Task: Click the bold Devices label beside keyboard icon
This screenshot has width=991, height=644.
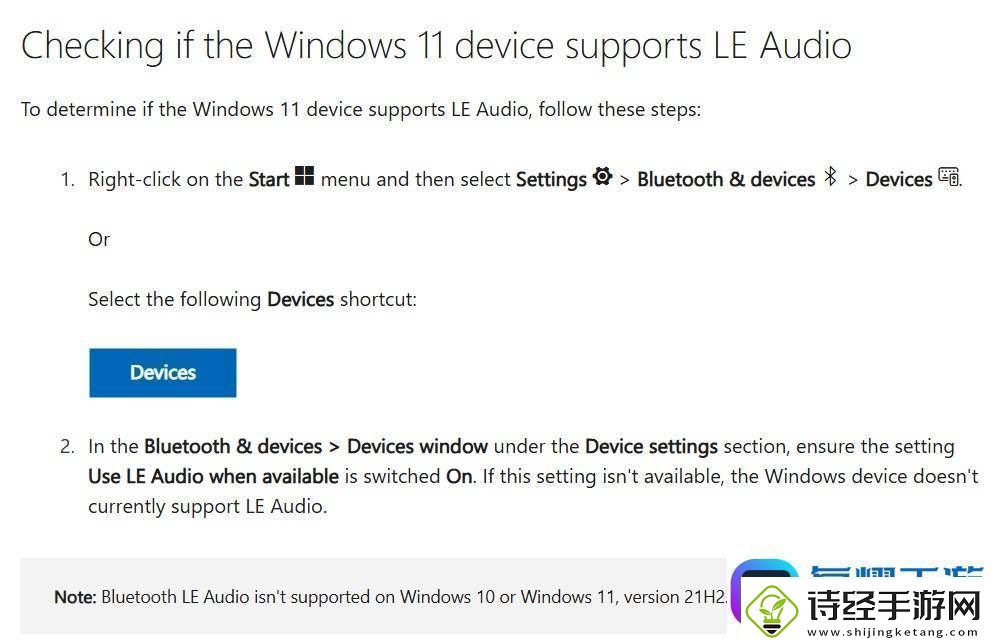Action: (x=899, y=179)
